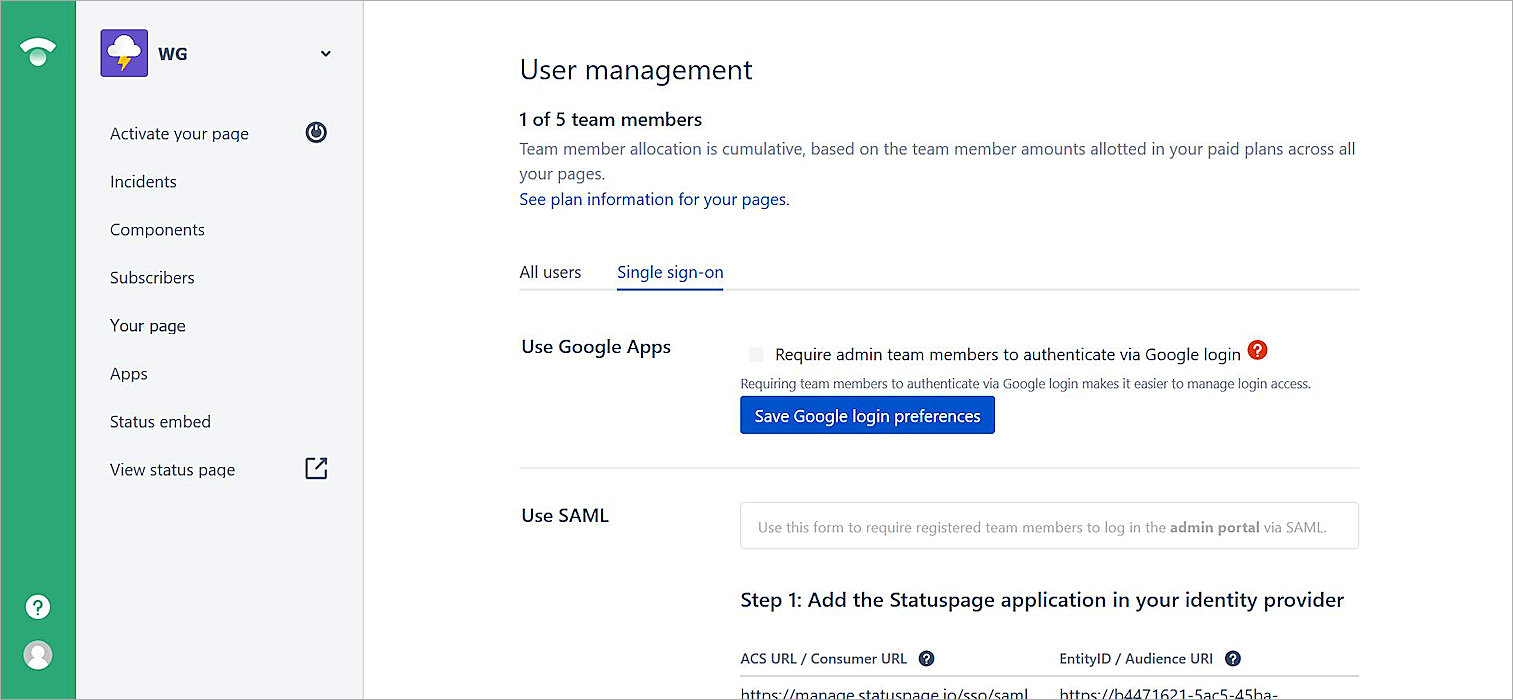Select the Single sign-on tab
Viewport: 1513px width, 700px height.
coord(670,272)
